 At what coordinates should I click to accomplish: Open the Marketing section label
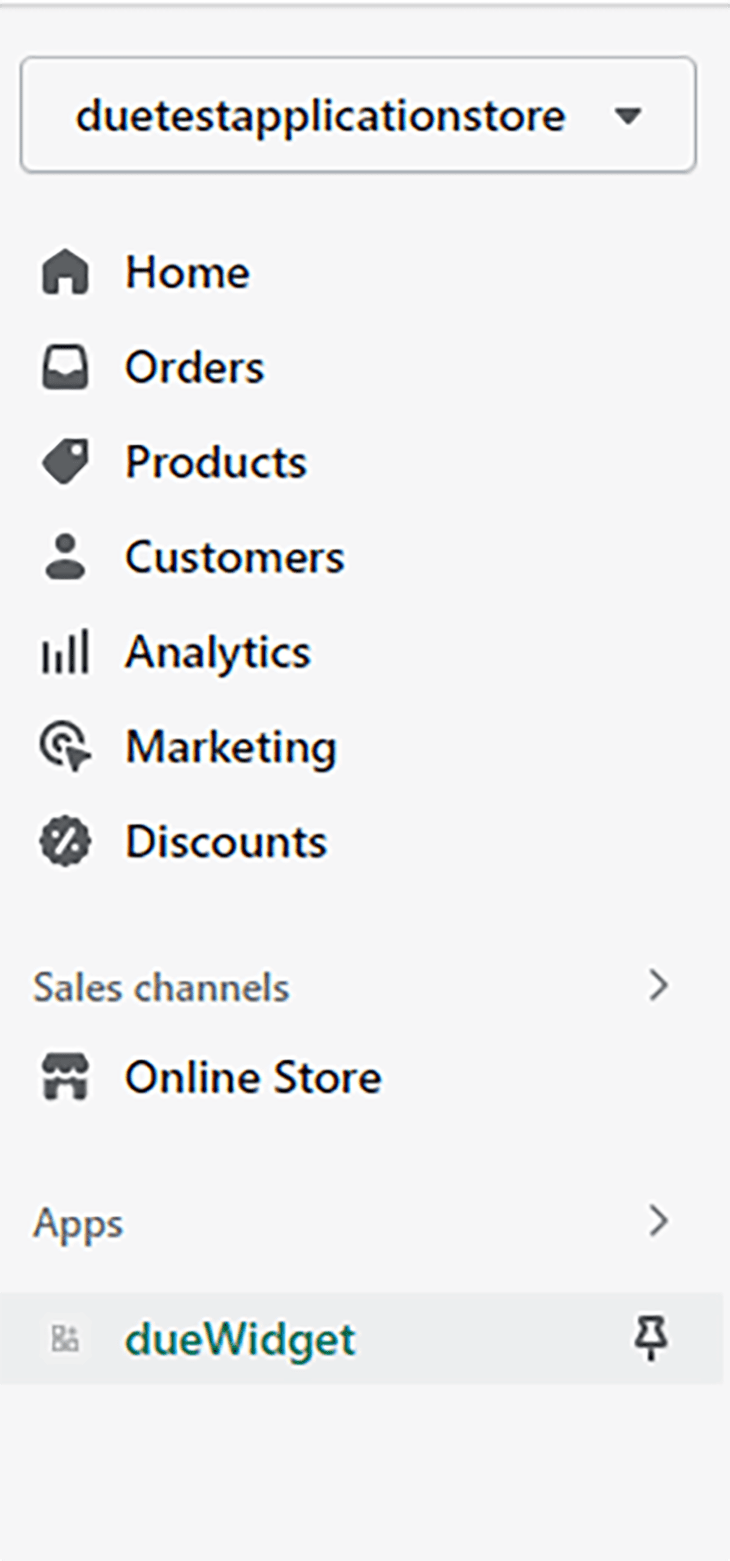[231, 748]
